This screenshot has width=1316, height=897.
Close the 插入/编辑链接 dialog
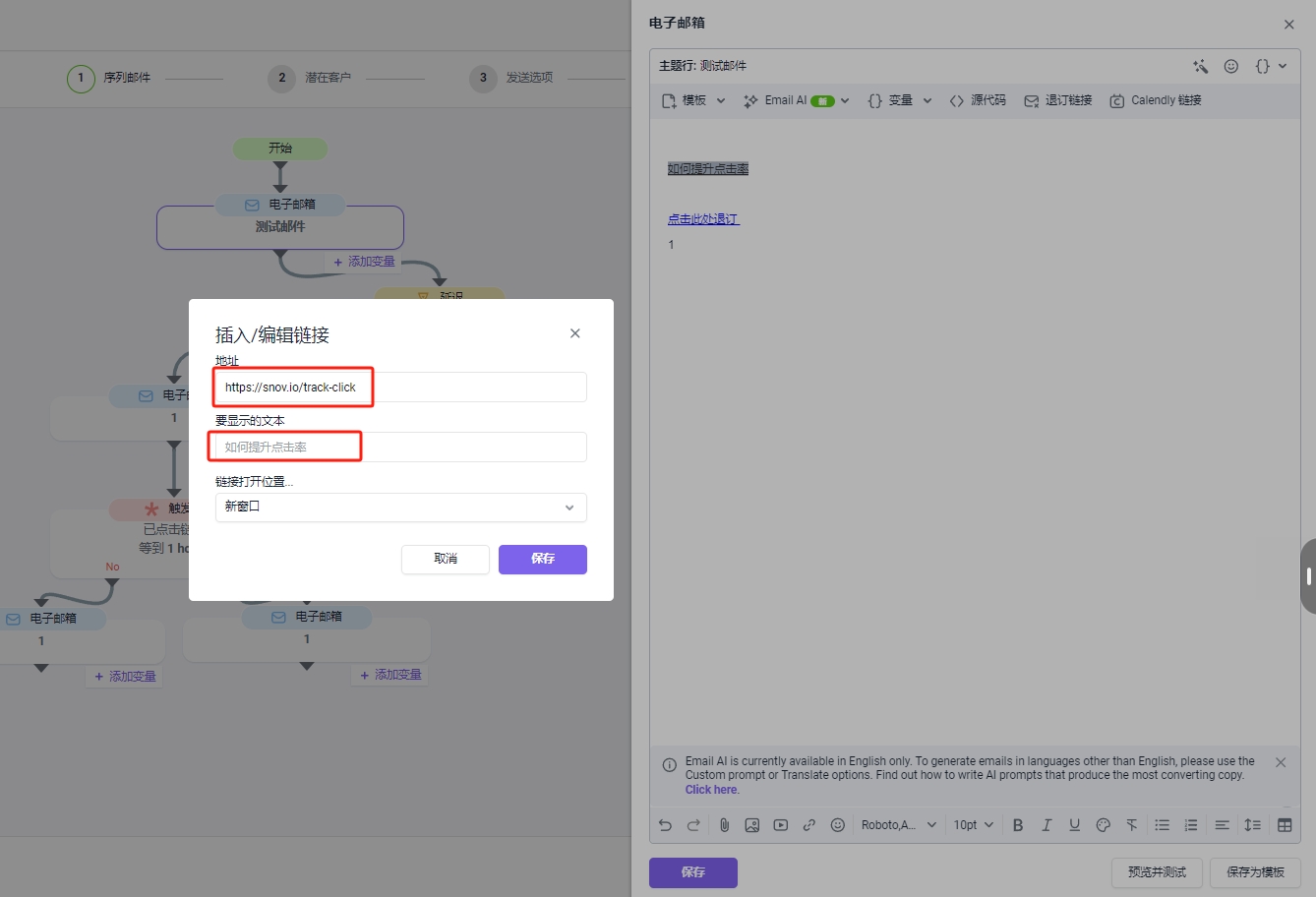coord(575,333)
